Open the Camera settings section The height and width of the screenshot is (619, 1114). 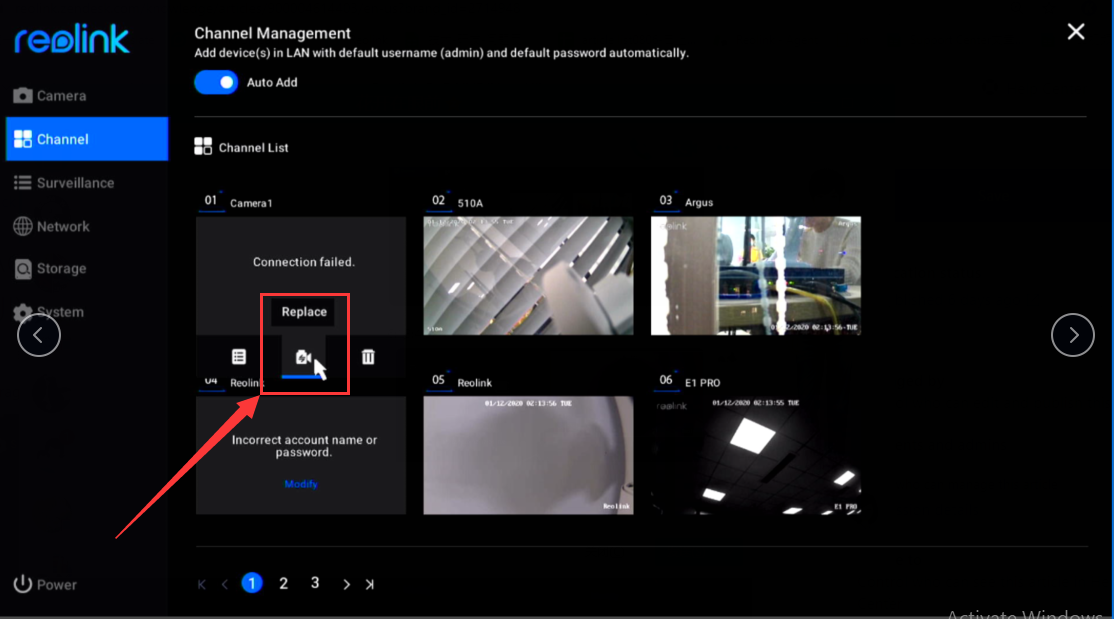(50, 95)
